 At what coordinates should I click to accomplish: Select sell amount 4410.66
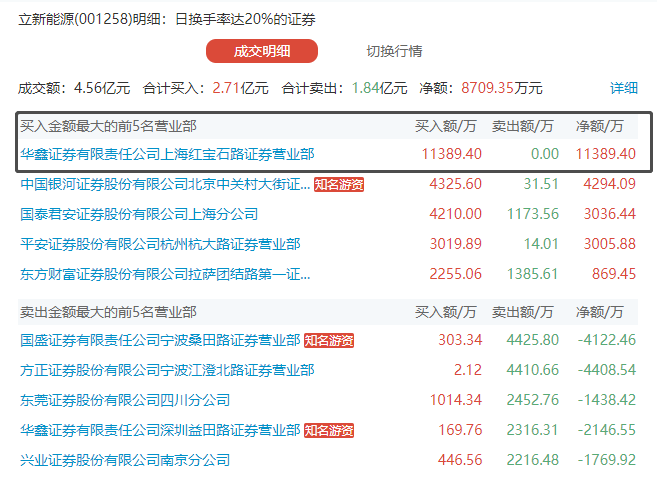[x=533, y=370]
